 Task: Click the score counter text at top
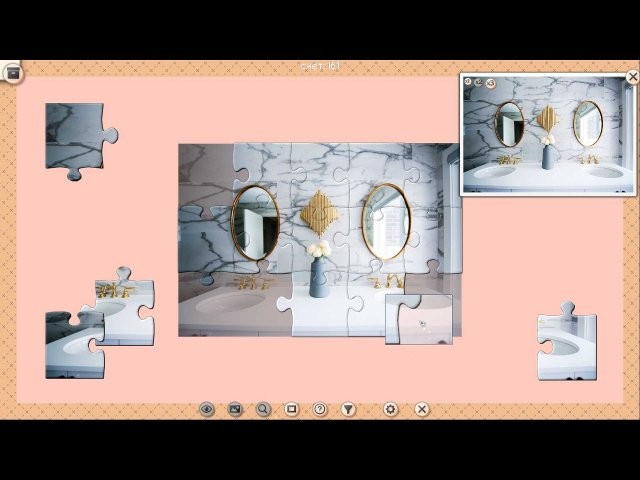(x=320, y=67)
